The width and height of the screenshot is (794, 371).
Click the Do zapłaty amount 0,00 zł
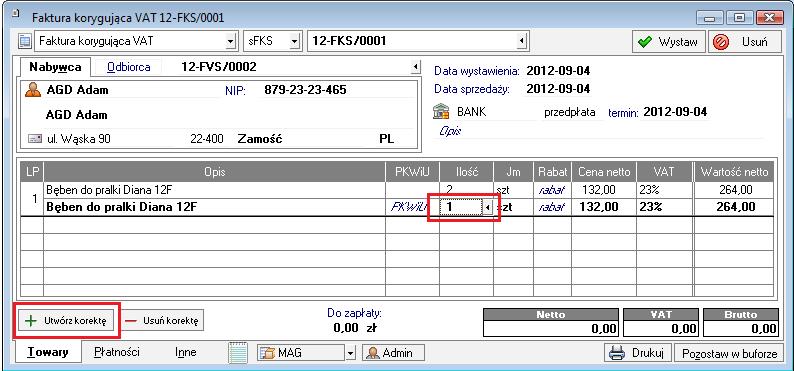tap(355, 328)
